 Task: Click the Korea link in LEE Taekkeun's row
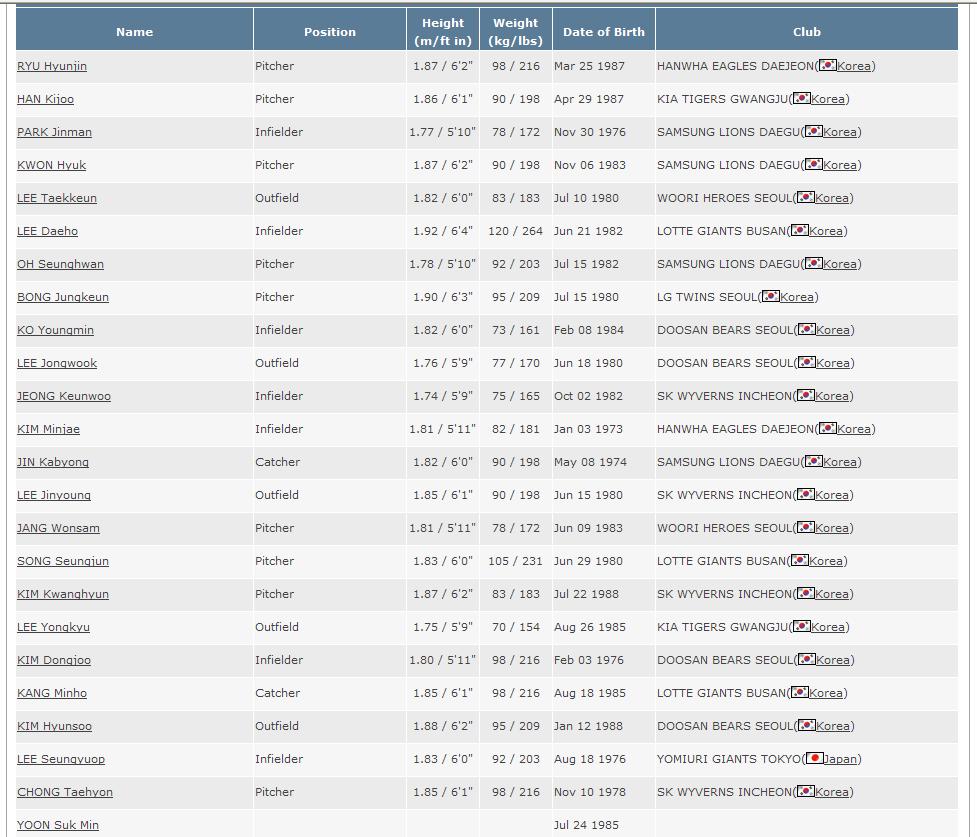[x=832, y=198]
